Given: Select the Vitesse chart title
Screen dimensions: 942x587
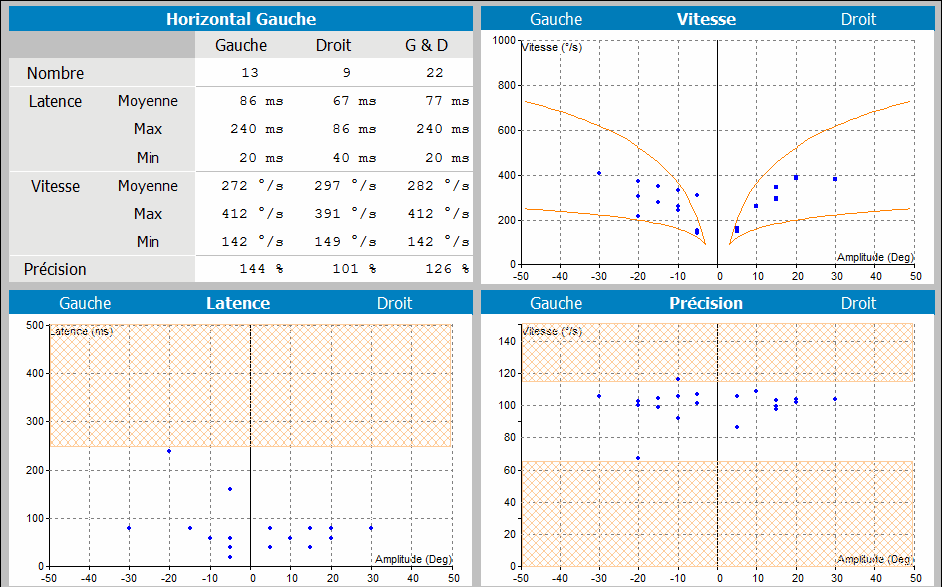Looking at the screenshot, I should click(x=706, y=19).
